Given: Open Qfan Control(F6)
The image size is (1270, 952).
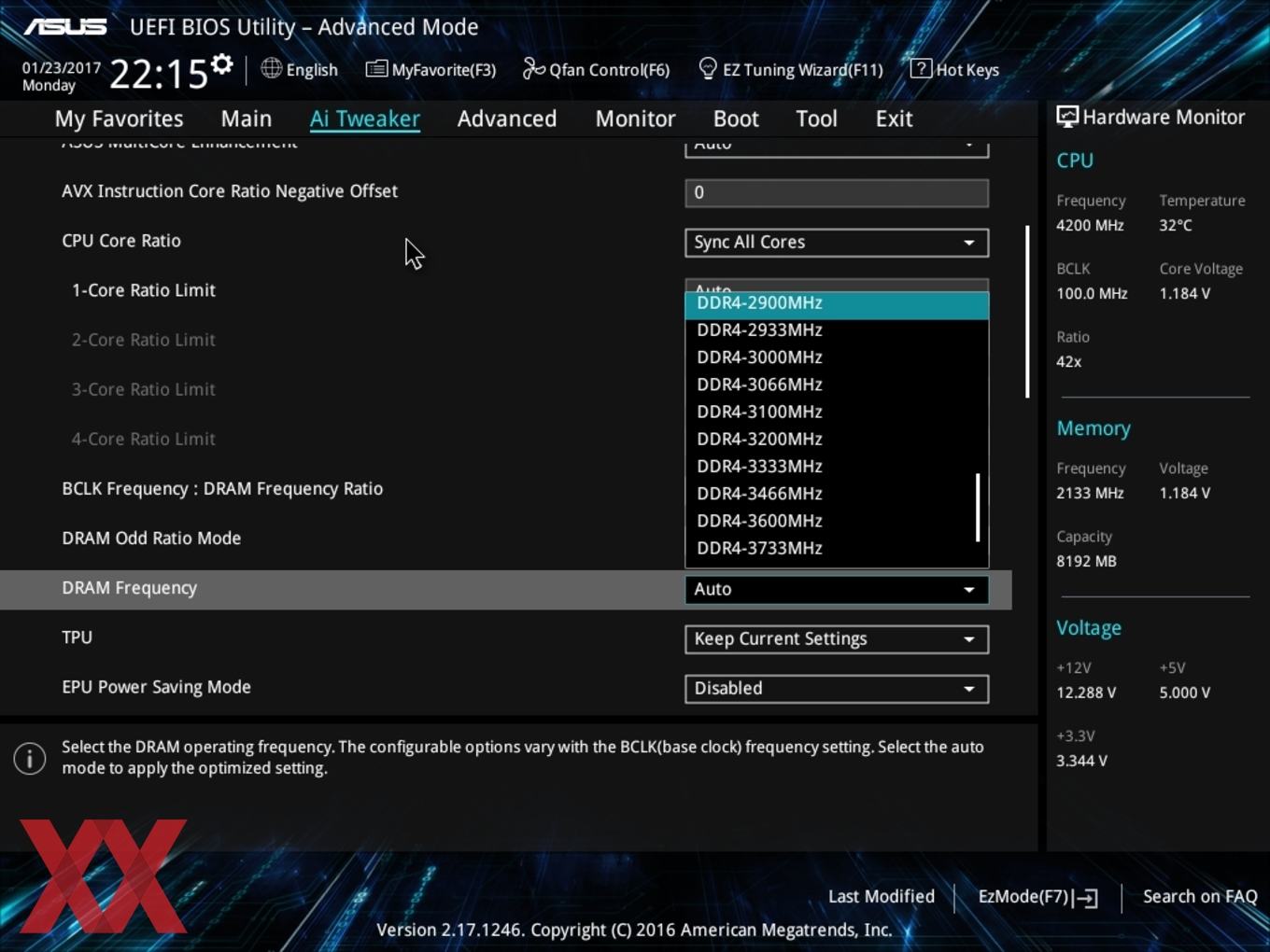Looking at the screenshot, I should click(596, 69).
